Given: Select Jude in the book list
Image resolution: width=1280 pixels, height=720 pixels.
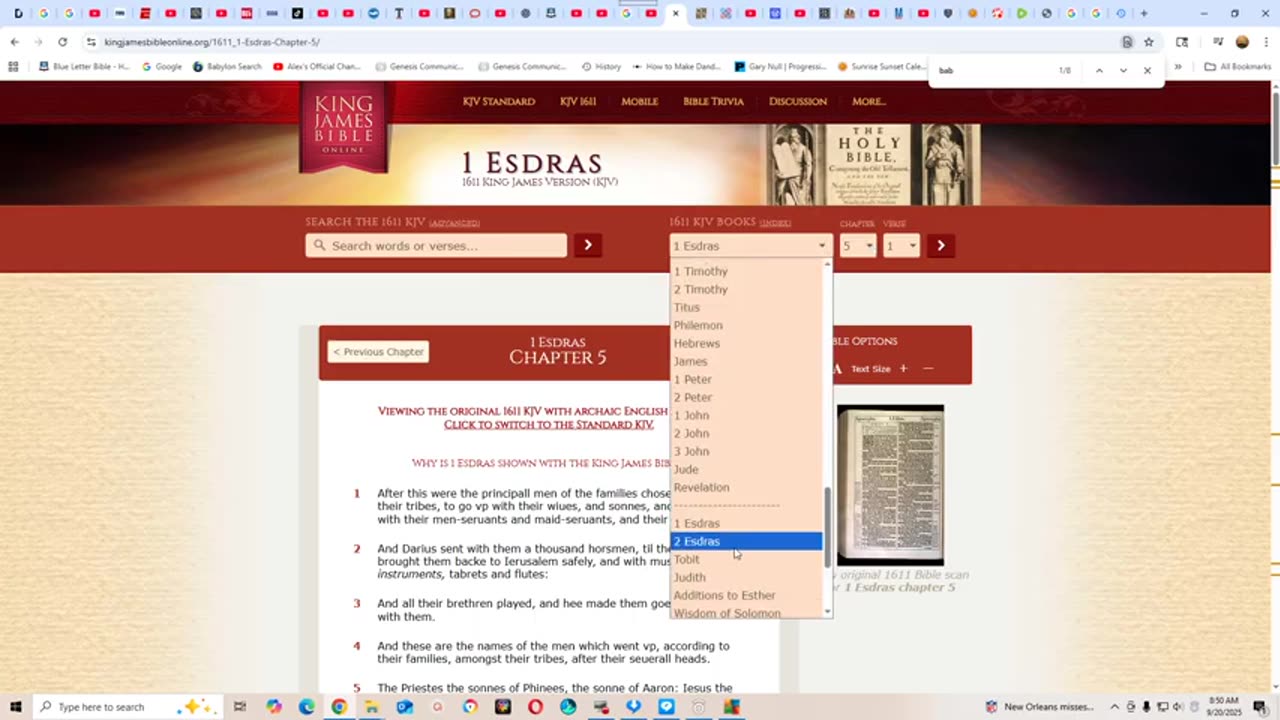Looking at the screenshot, I should point(746,469).
